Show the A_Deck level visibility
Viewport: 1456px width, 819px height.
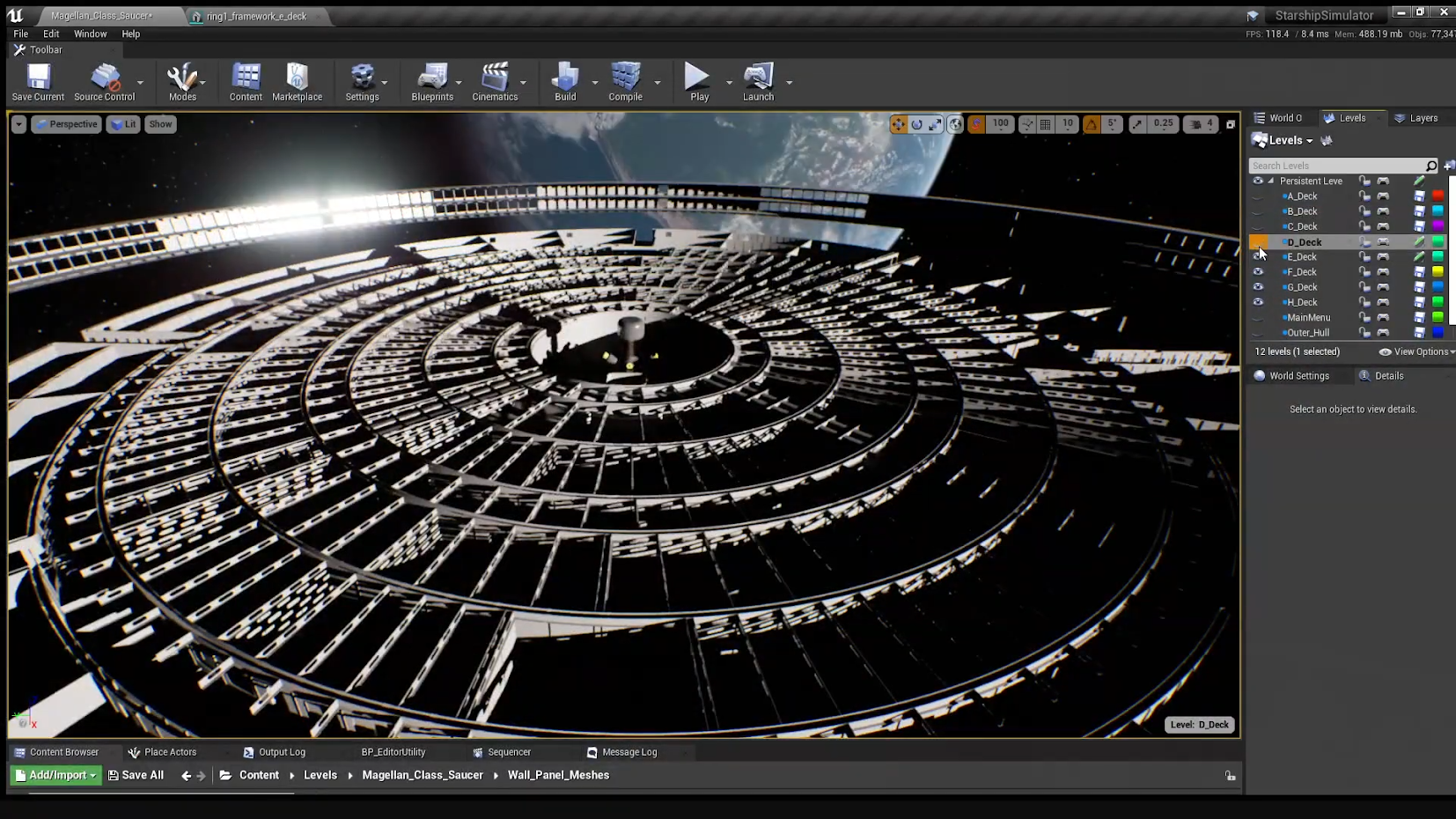1258,196
